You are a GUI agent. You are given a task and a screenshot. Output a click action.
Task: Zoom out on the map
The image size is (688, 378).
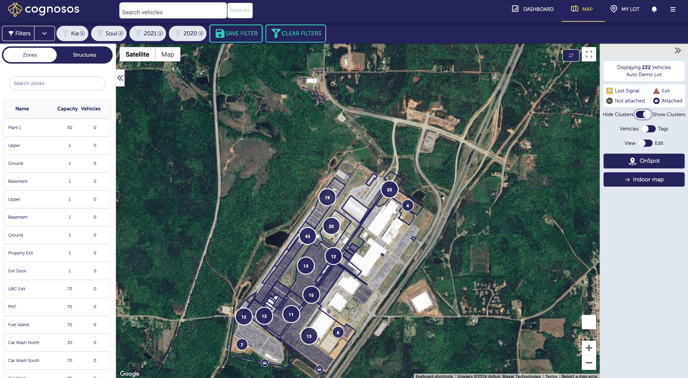pos(589,363)
